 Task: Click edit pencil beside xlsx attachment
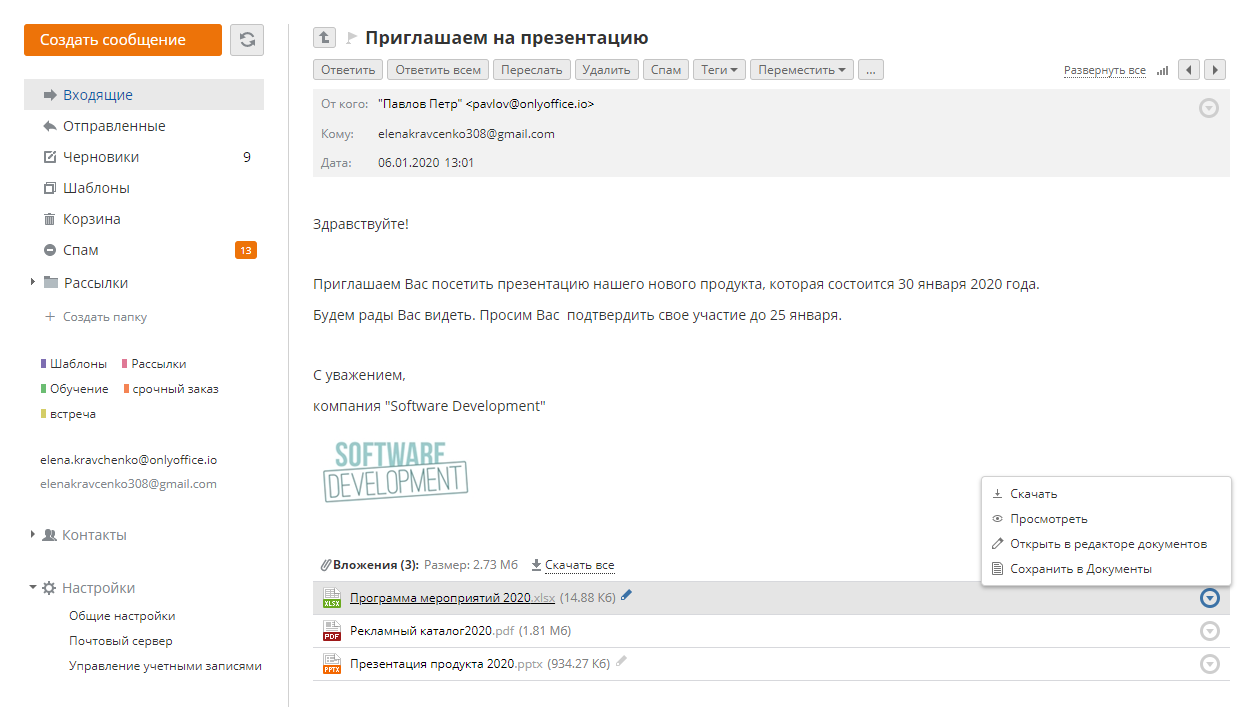(x=626, y=595)
